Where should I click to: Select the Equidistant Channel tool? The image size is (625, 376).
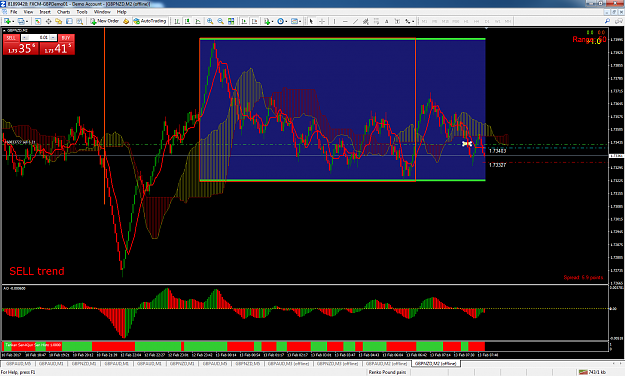pos(366,21)
